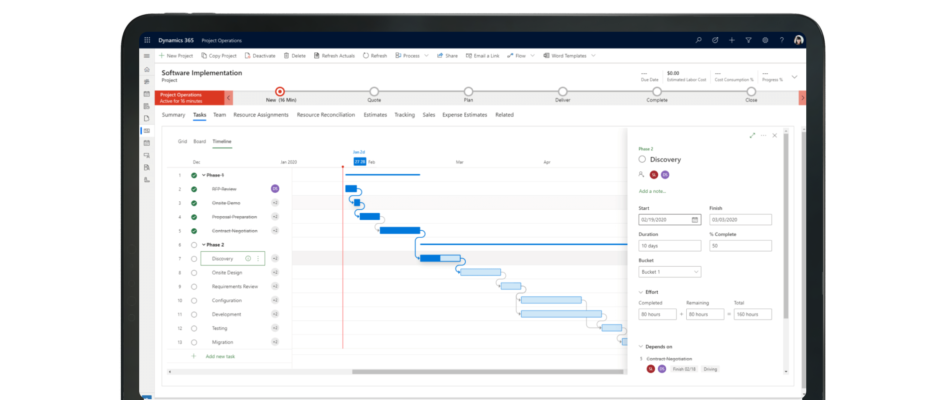Click the Refresh command
This screenshot has width=940, height=400.
[x=375, y=56]
